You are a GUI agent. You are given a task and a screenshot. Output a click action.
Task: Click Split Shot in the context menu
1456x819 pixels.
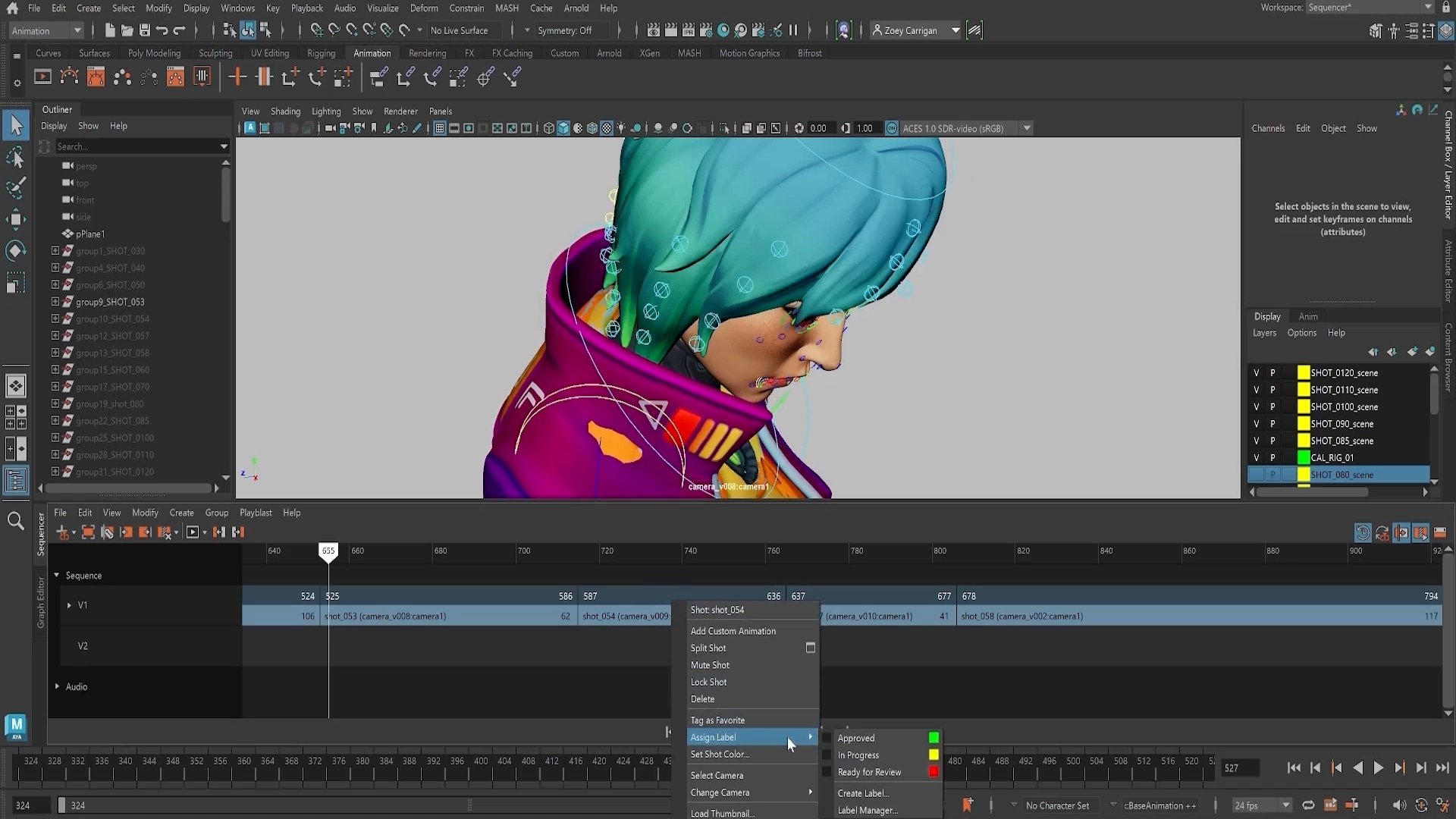tap(708, 648)
